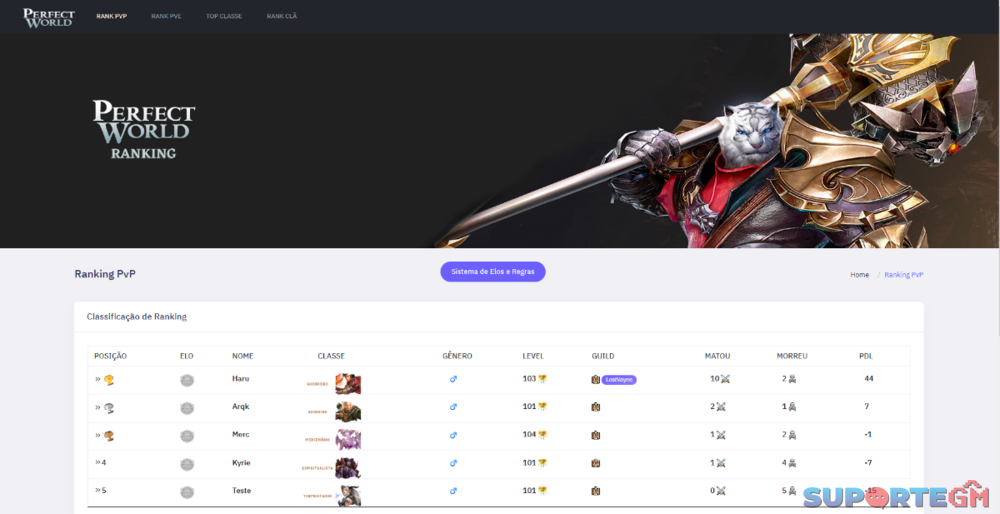
Task: Open the Top Classe menu item
Action: (x=224, y=17)
